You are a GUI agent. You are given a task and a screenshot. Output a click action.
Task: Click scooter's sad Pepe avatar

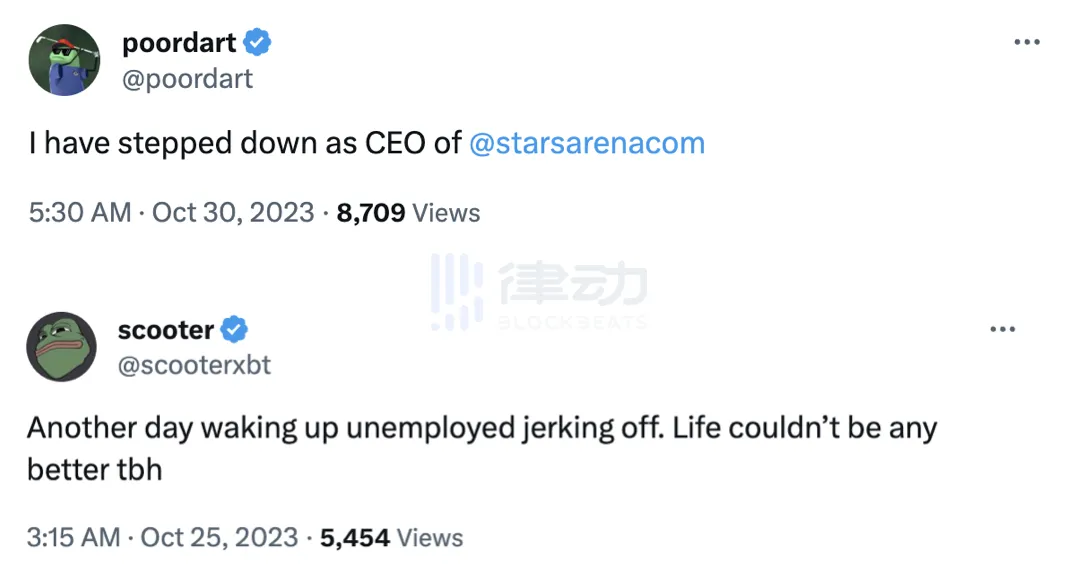click(x=61, y=347)
